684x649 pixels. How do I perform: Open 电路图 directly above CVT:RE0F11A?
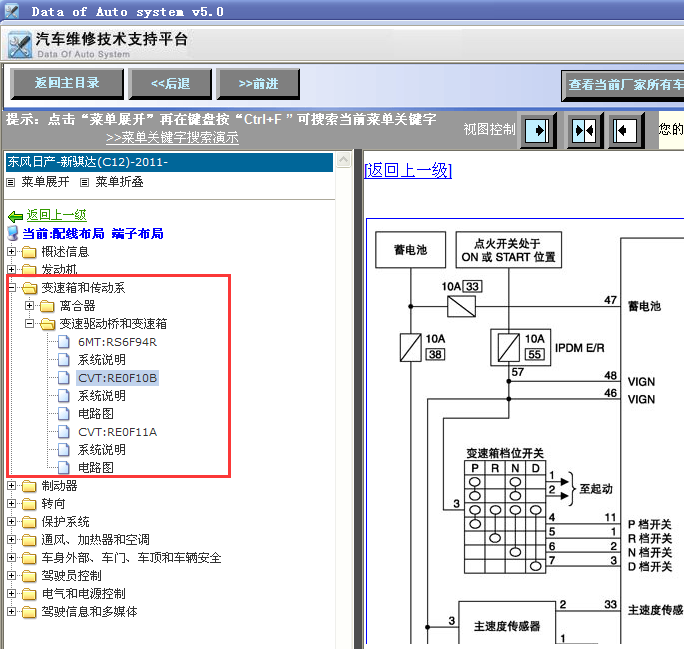pyautogui.click(x=96, y=413)
